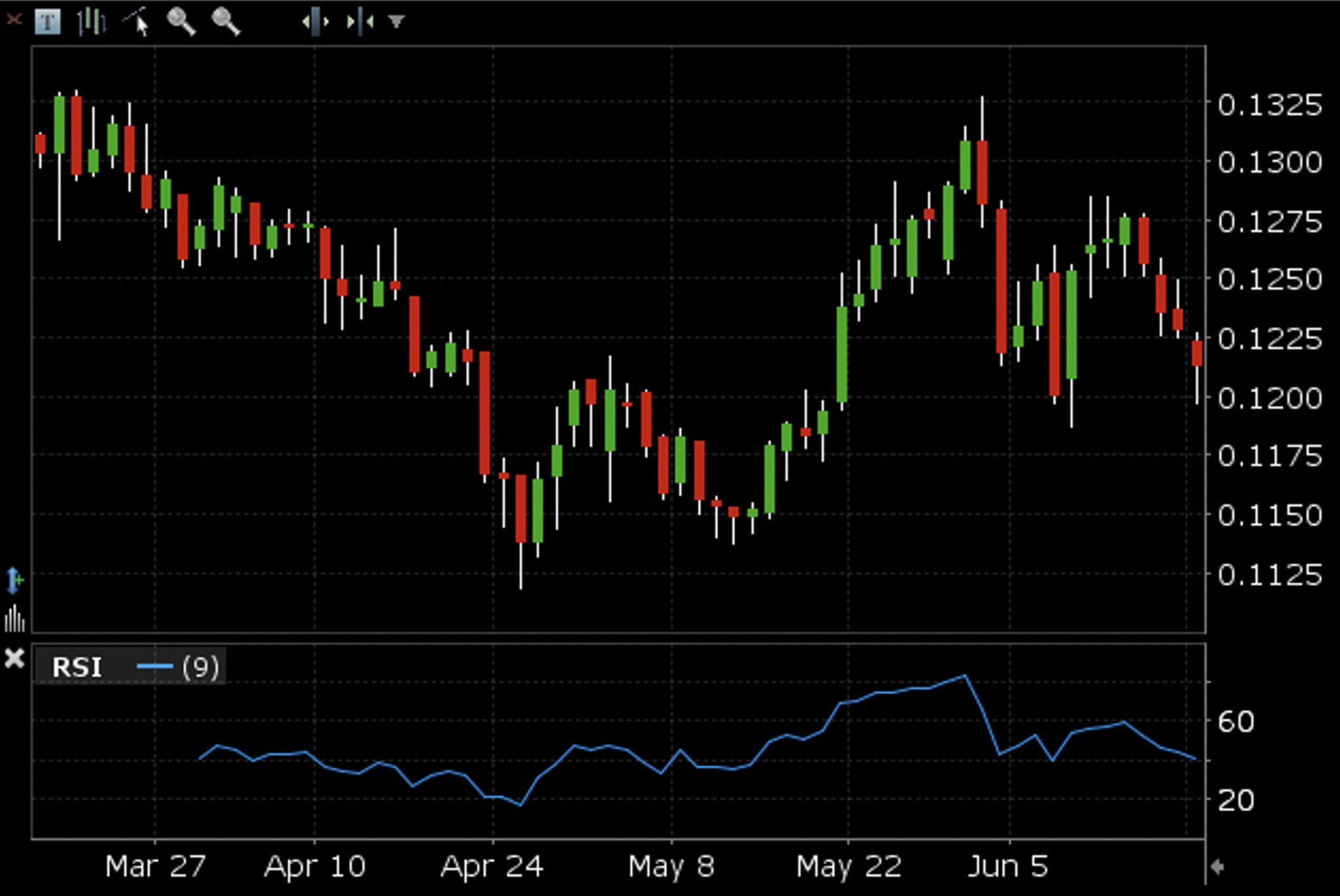
Task: Click the Apr 24 date axis label
Action: point(492,867)
